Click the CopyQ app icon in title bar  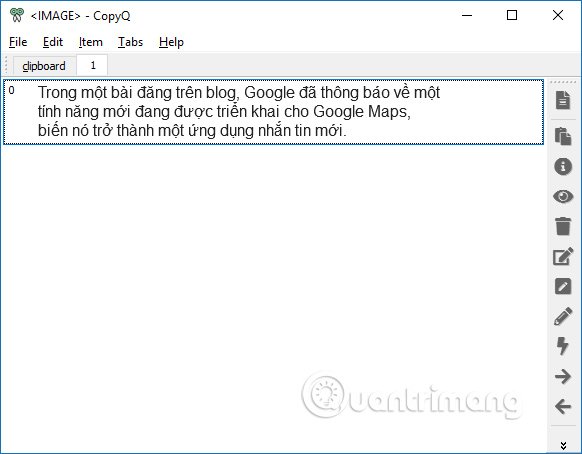click(16, 15)
